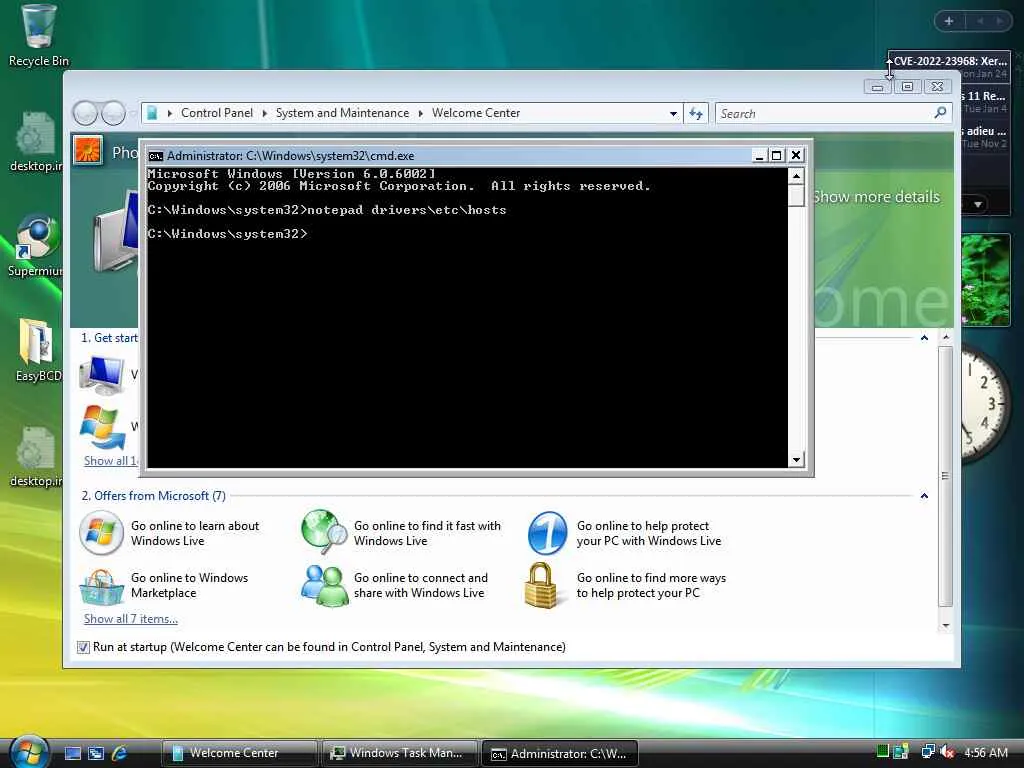Click the Welcome Center taskbar button
Viewport: 1024px width, 768px height.
(239, 753)
